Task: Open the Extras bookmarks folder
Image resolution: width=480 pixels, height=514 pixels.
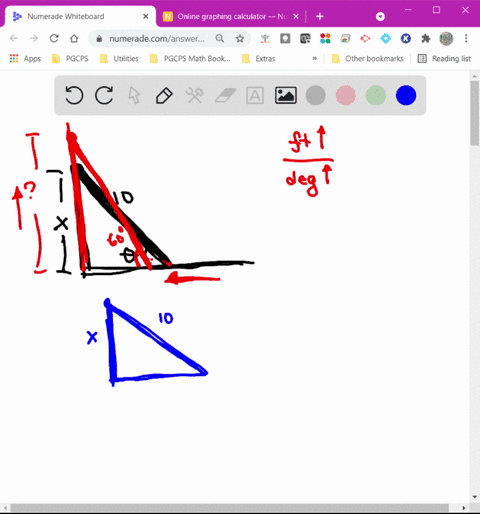Action: 259,59
